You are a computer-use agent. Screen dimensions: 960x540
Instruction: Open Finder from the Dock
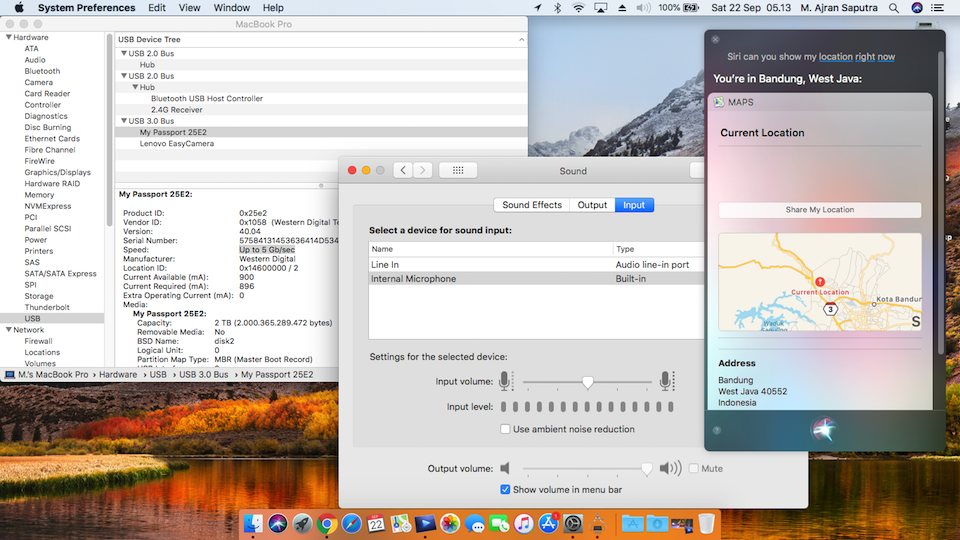[x=253, y=524]
